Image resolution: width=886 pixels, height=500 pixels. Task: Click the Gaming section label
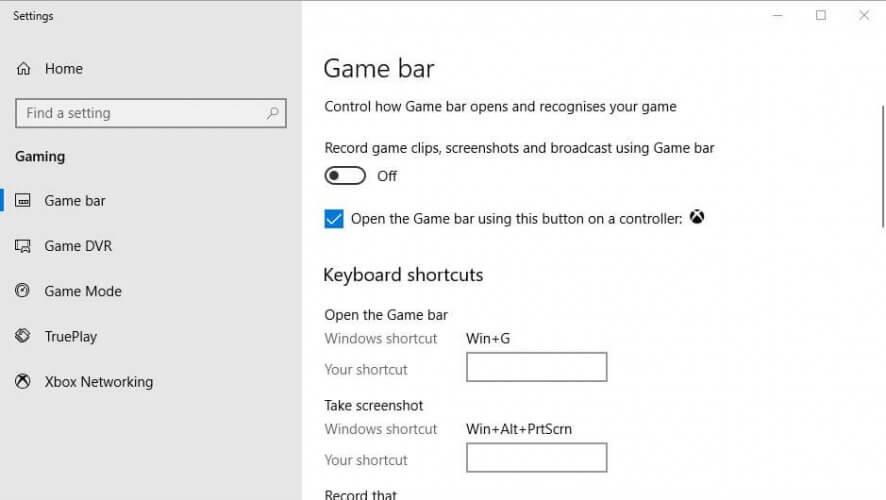[40, 156]
